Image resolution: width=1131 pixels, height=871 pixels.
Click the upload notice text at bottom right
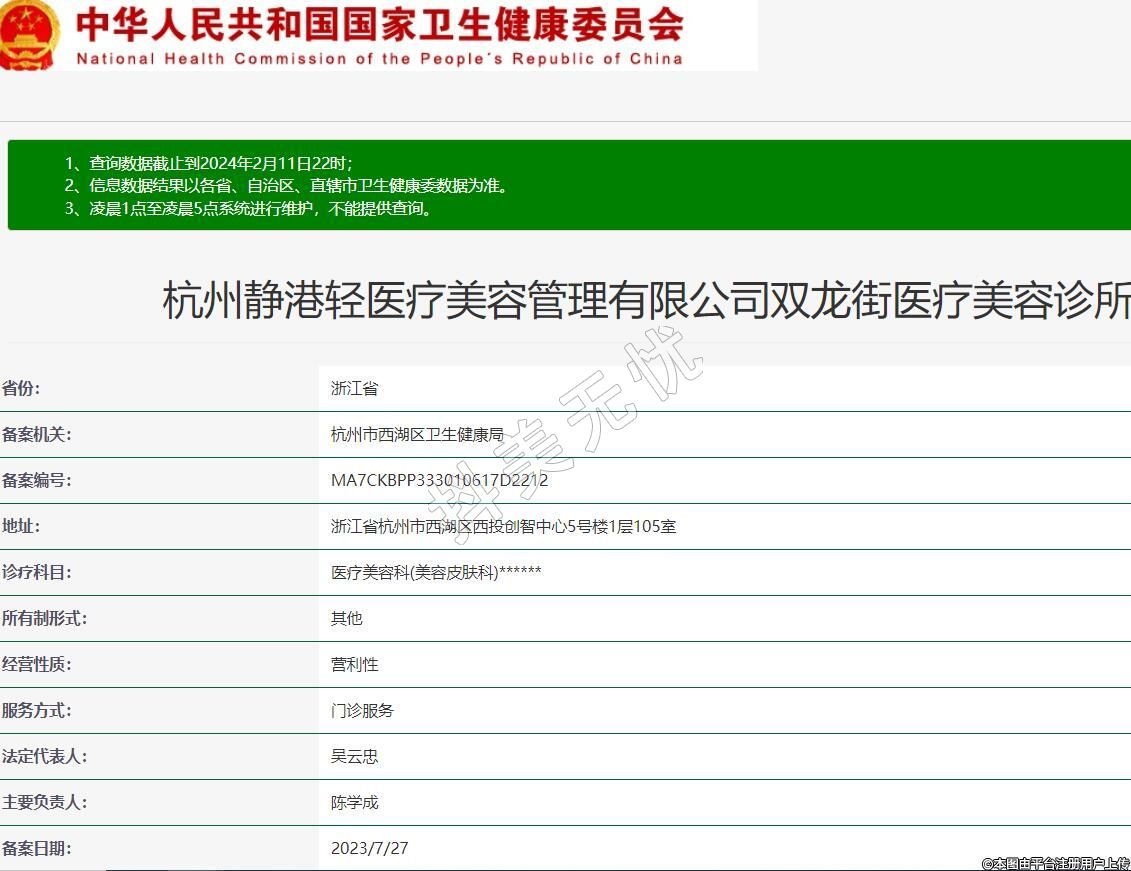[x=1055, y=863]
